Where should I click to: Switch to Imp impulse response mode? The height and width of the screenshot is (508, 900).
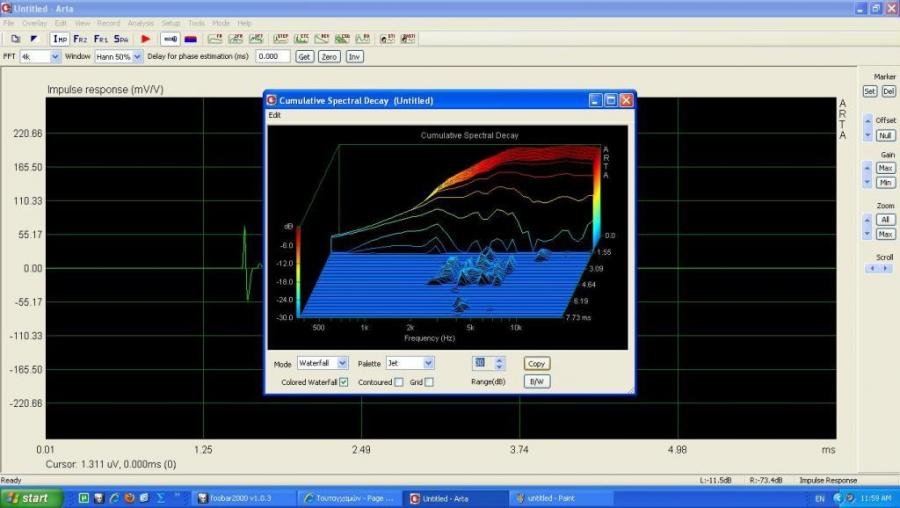(60, 38)
